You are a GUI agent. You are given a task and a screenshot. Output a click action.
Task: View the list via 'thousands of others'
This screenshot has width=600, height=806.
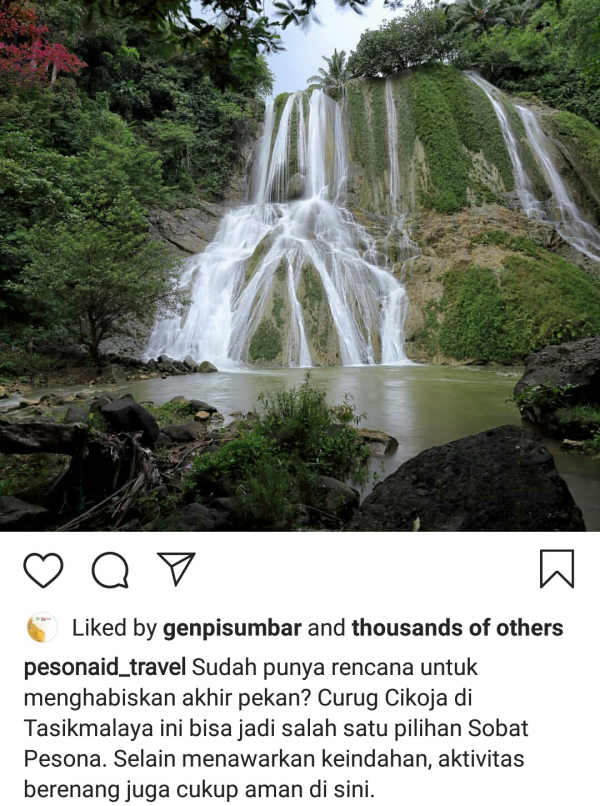[x=457, y=628]
